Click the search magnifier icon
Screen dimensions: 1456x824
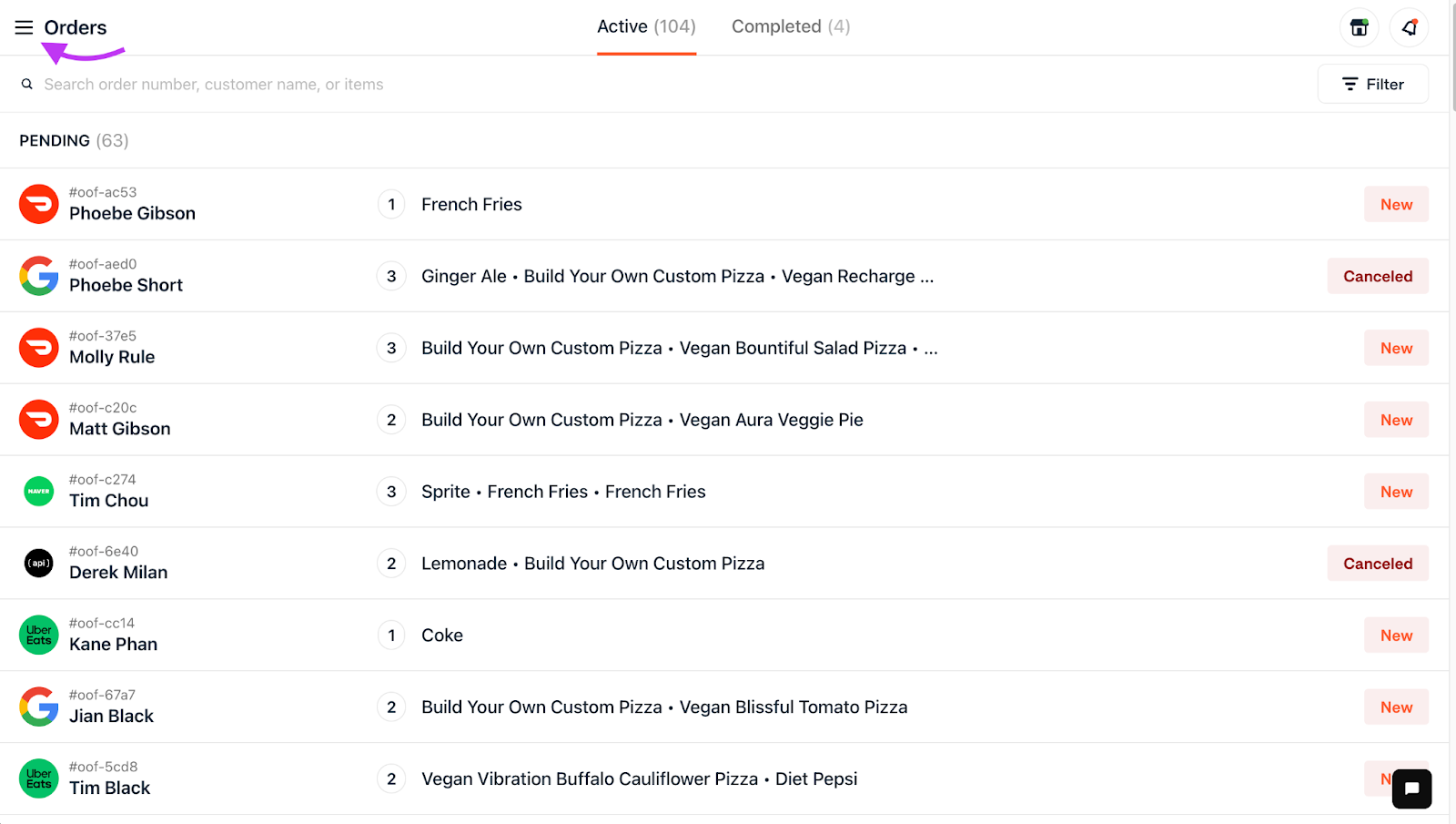[27, 84]
